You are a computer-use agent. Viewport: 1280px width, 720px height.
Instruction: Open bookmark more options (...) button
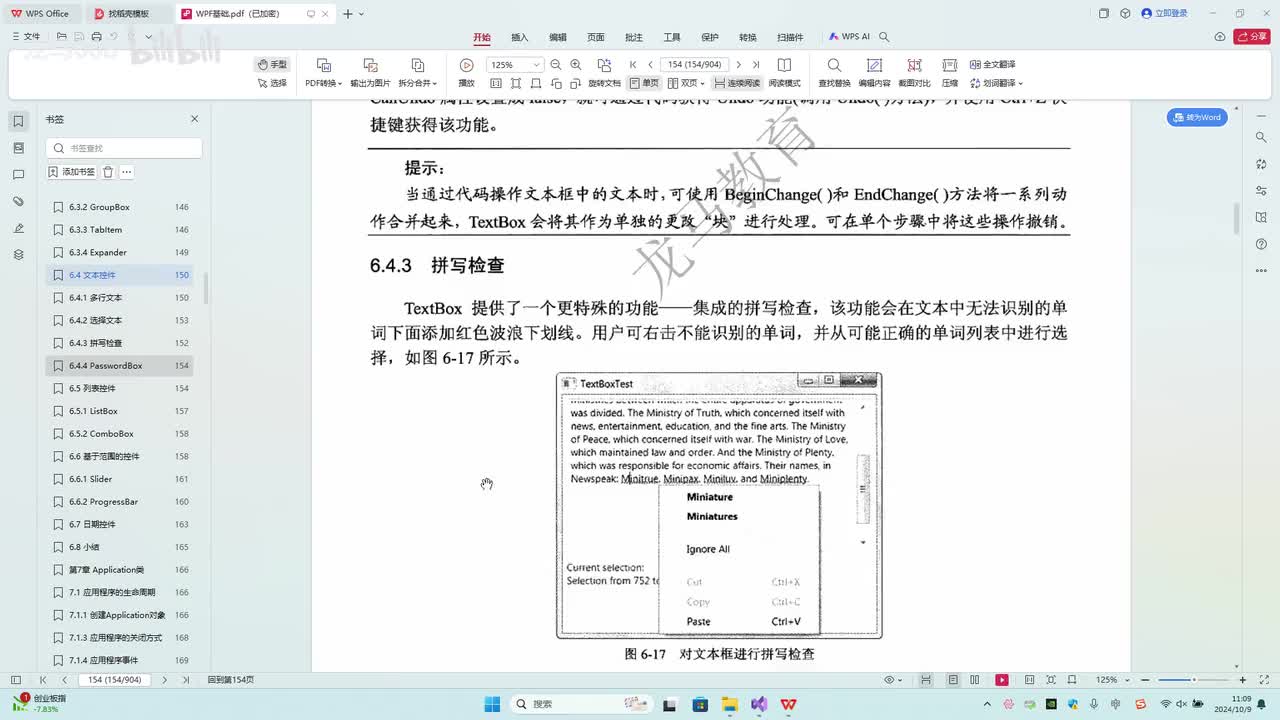tap(127, 172)
